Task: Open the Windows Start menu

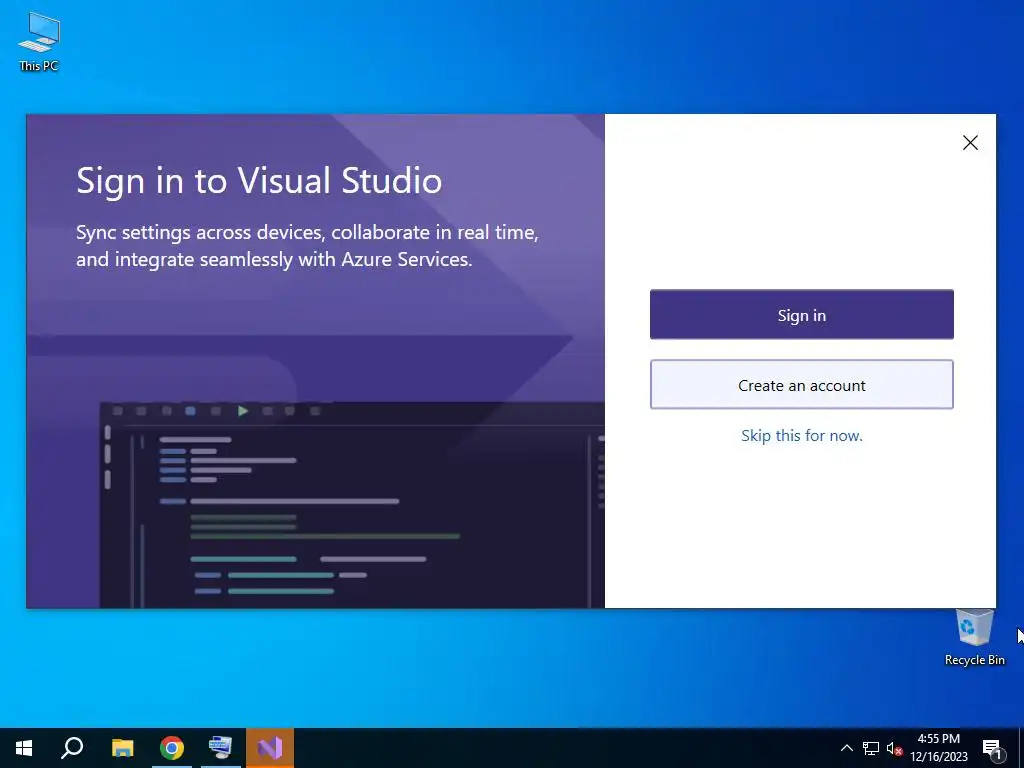Action: (24, 748)
